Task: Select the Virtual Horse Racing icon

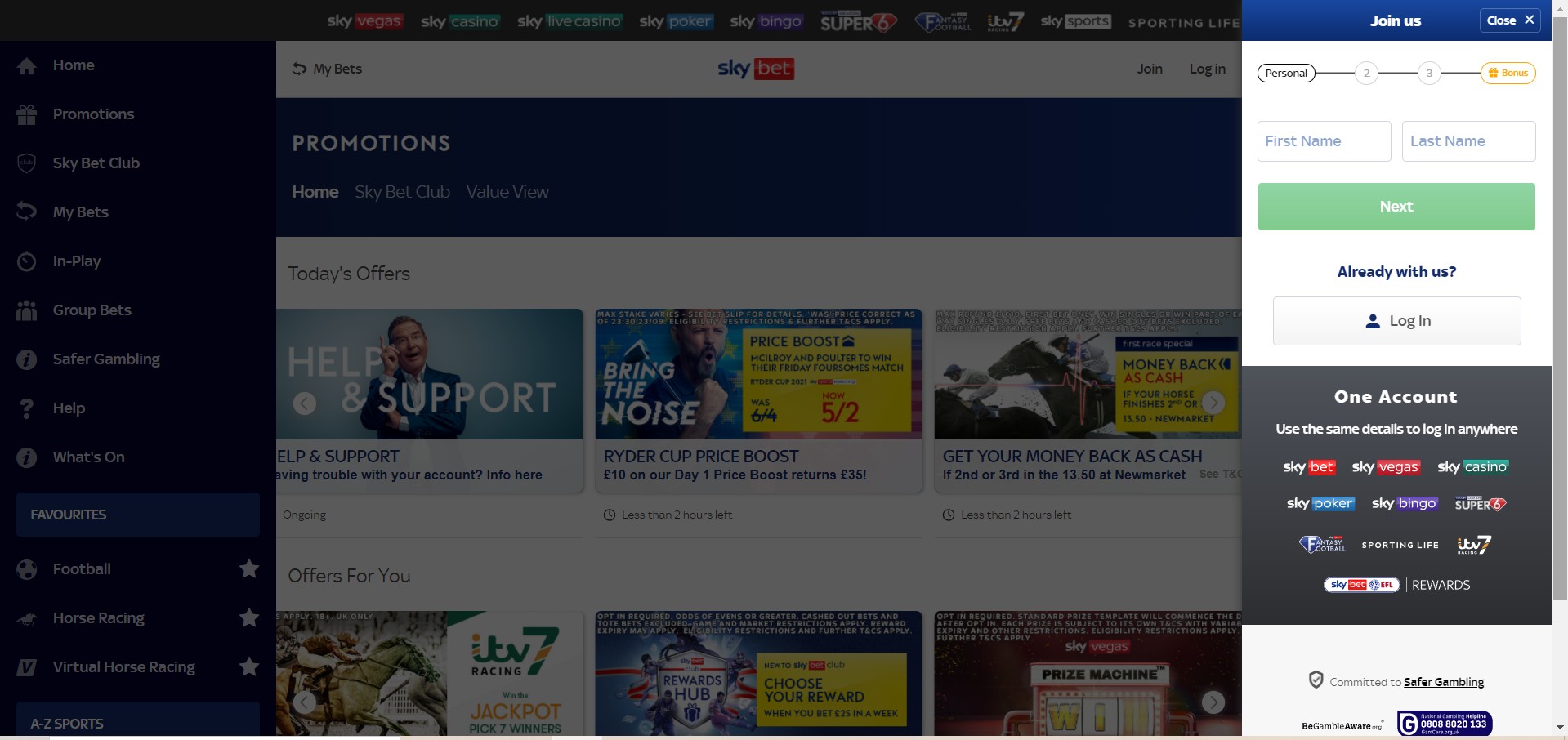Action: tap(26, 667)
